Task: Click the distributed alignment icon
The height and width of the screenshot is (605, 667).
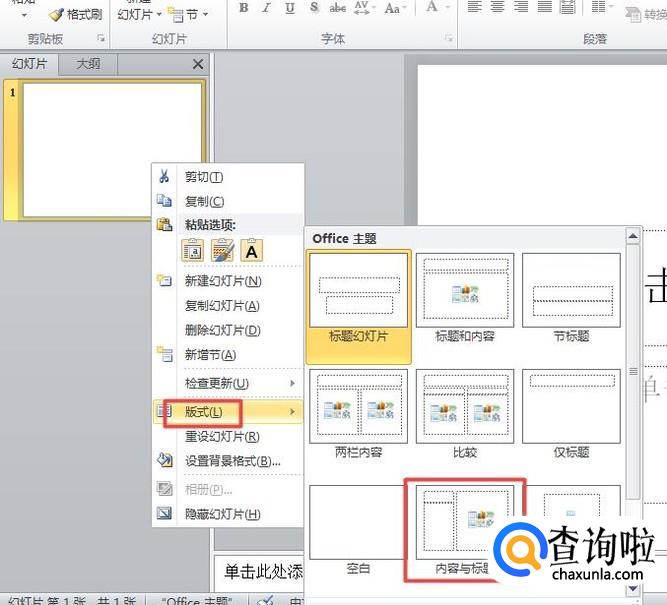Action: click(567, 7)
